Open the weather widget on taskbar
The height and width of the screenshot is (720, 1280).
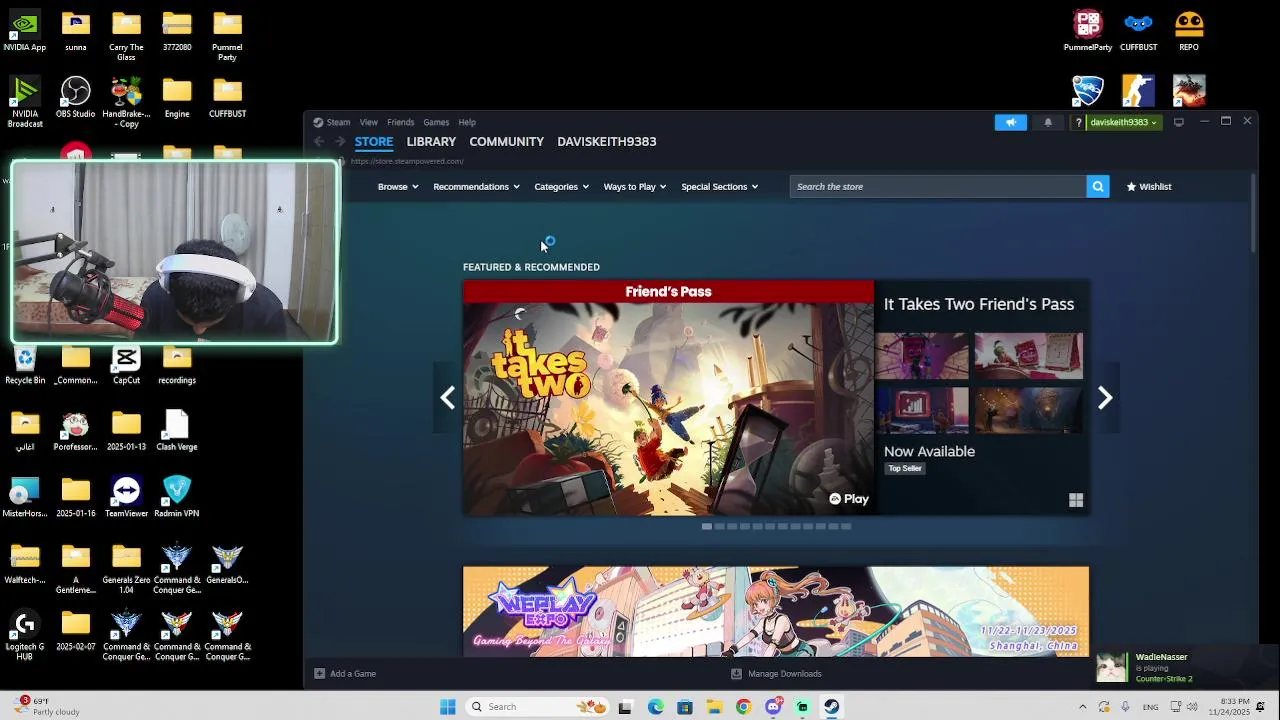(x=45, y=707)
